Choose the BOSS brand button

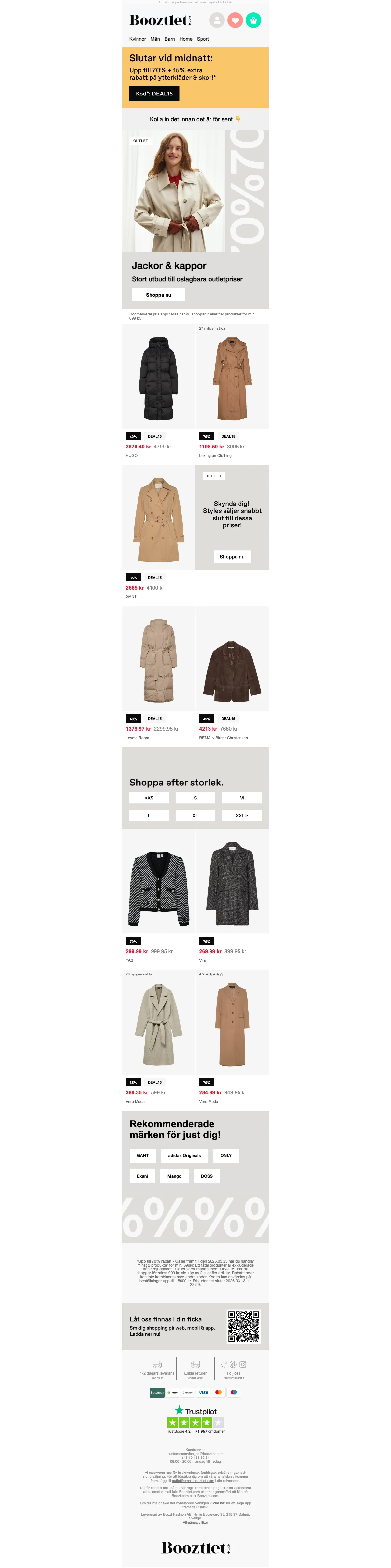[x=207, y=1175]
